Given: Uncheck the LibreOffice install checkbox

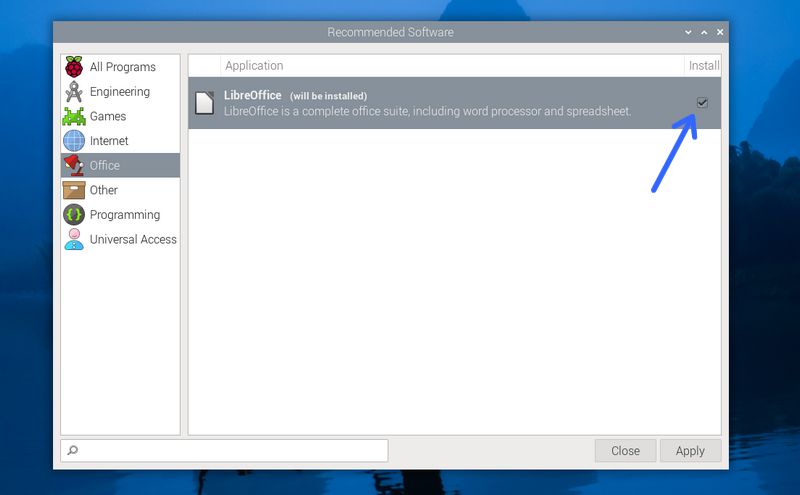Looking at the screenshot, I should point(702,103).
